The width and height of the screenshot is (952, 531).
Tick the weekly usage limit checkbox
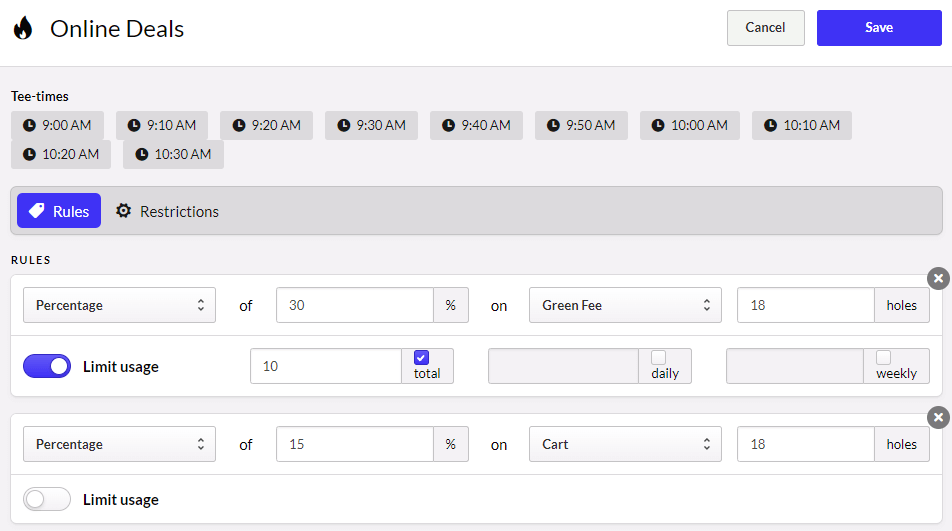pyautogui.click(x=883, y=357)
